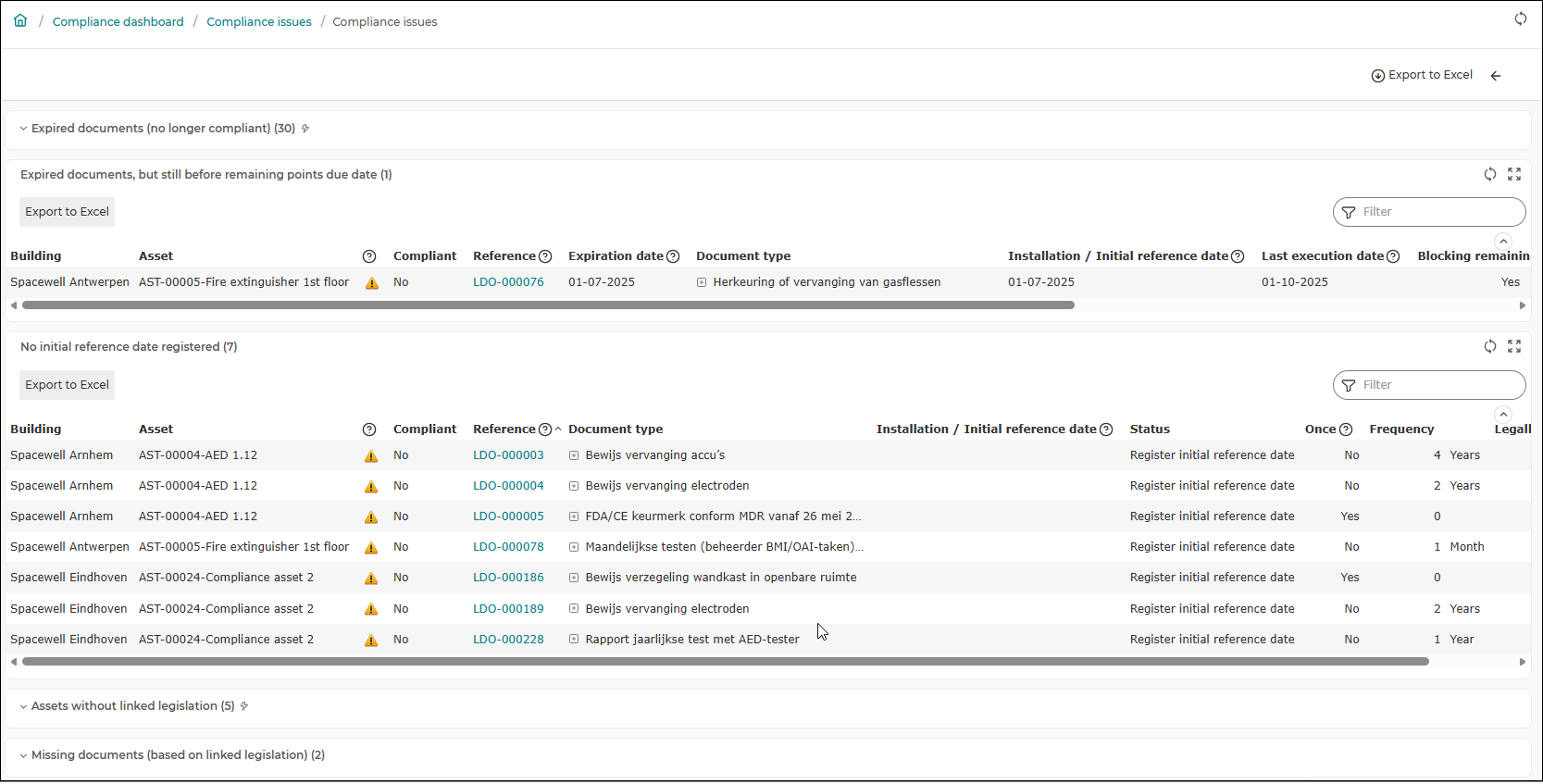Click warning icon for LDO-000076 row
The height and width of the screenshot is (784, 1543).
[372, 283]
